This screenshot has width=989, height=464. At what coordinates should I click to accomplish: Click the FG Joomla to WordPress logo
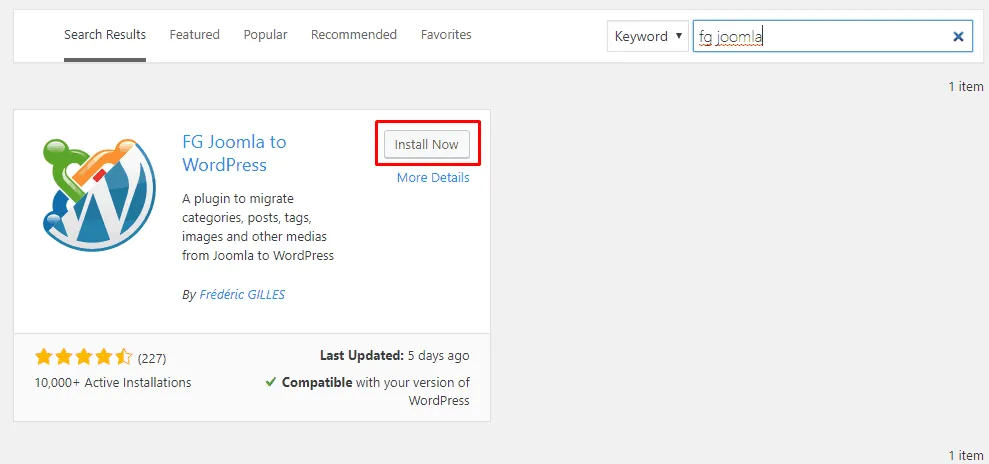coord(98,195)
